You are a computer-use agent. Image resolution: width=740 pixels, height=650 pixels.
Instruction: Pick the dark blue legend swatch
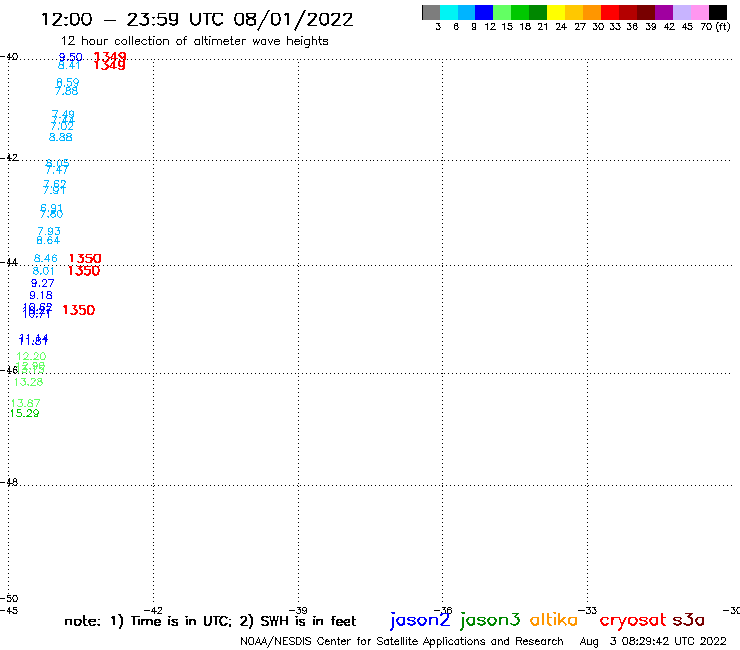[484, 12]
